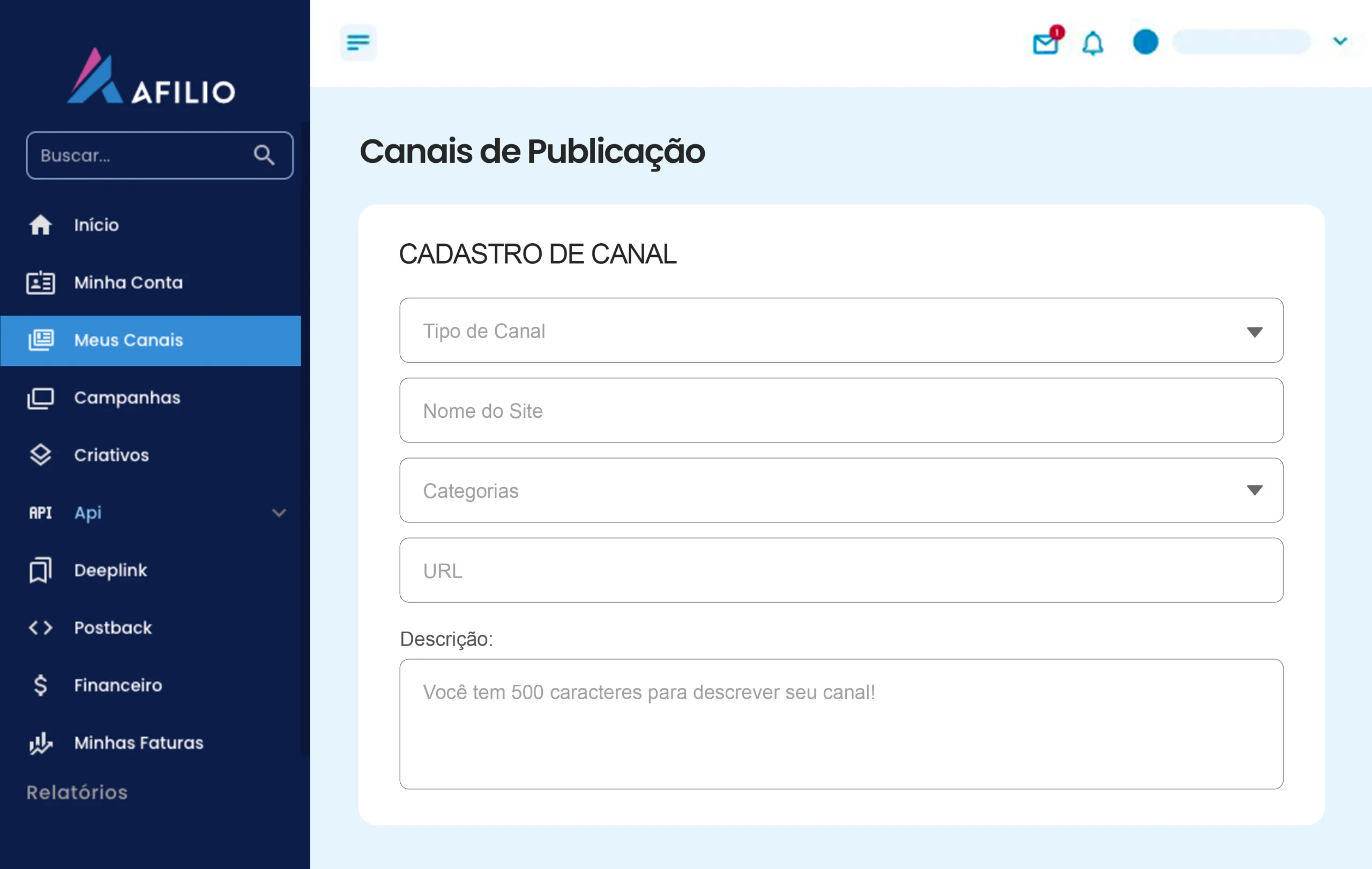Viewport: 1372px width, 869px height.
Task: Expand the Api submenu chevron
Action: click(x=279, y=513)
